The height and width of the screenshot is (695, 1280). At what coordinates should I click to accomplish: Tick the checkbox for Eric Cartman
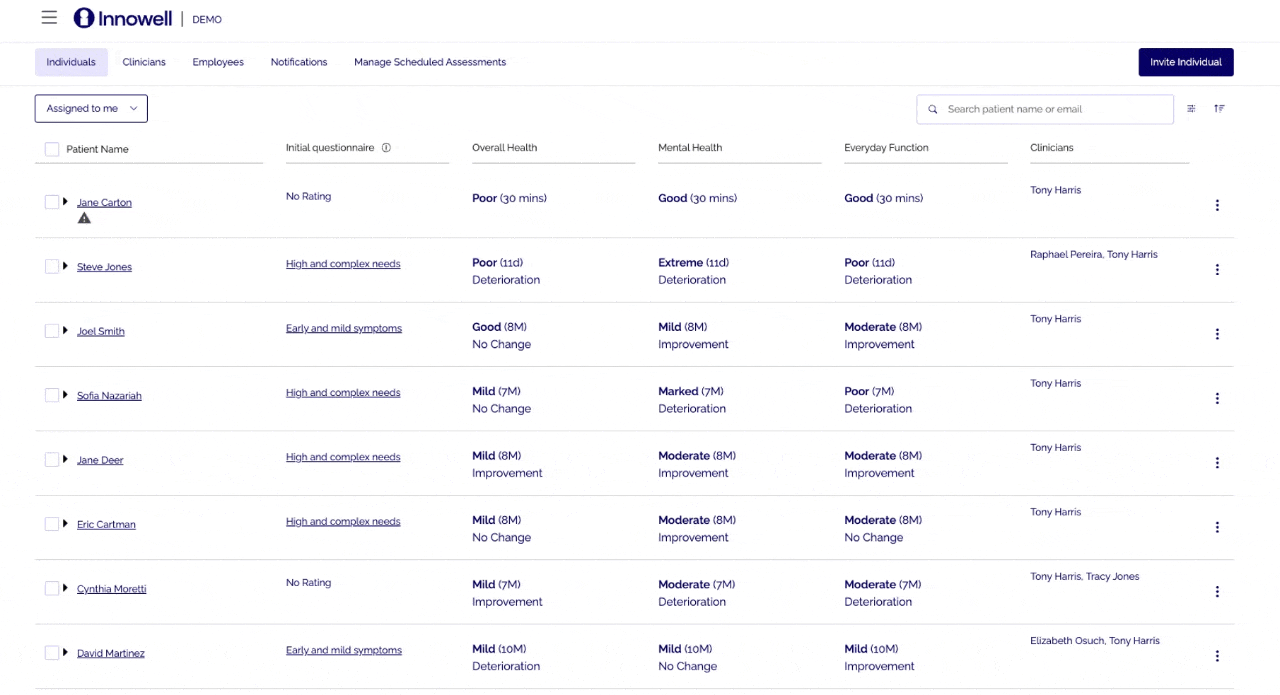coord(52,524)
